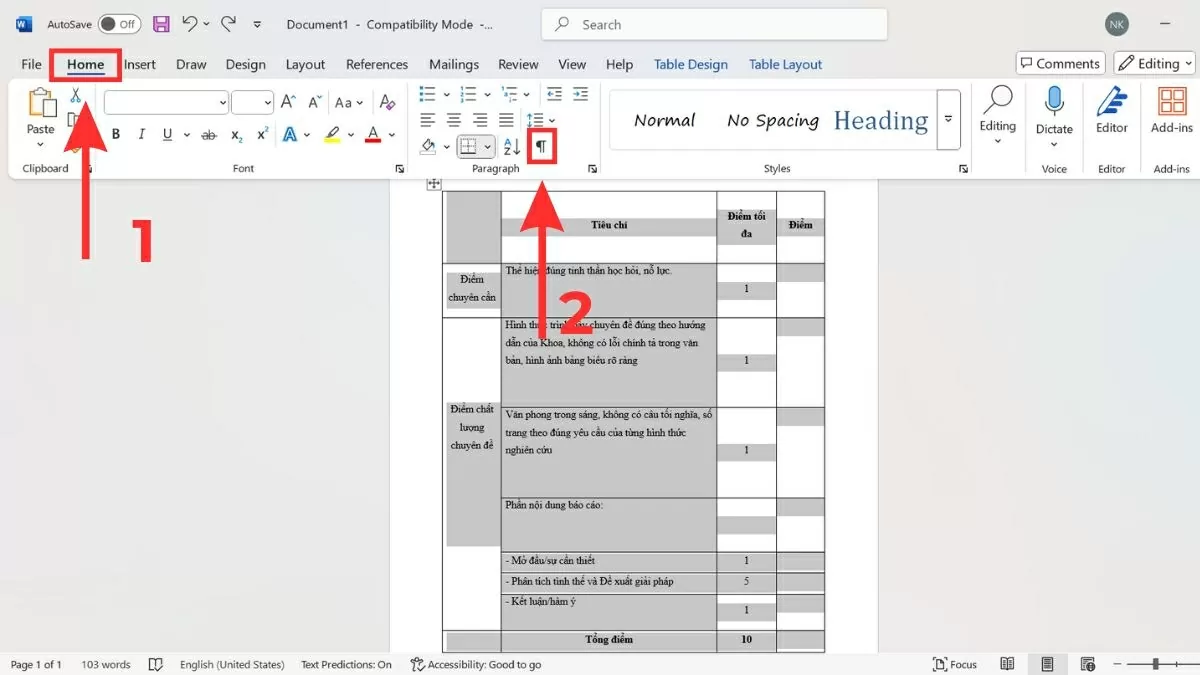Expand the Font Color dropdown arrow
The height and width of the screenshot is (675, 1200).
(x=391, y=133)
